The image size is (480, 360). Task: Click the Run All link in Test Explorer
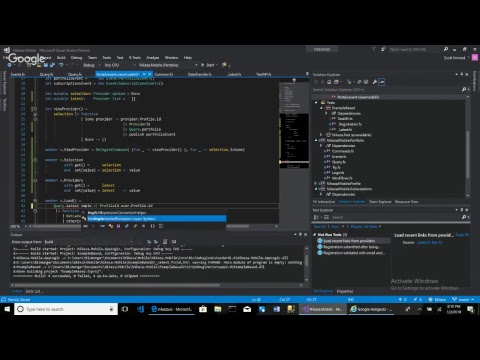(x=320, y=227)
